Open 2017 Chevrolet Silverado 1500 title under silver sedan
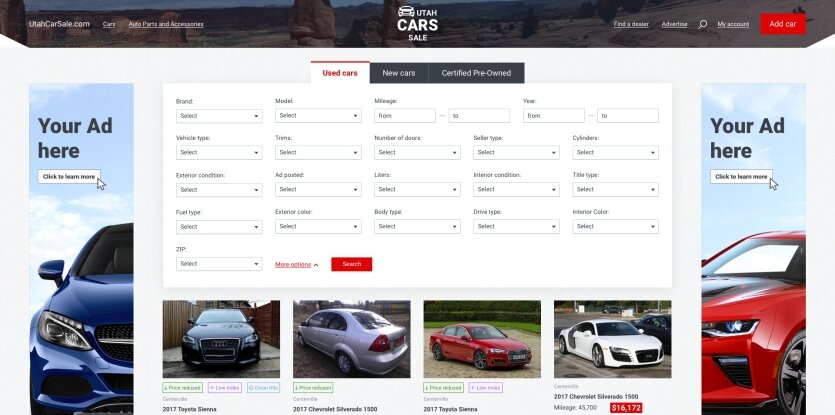This screenshot has width=835, height=415. (x=335, y=410)
